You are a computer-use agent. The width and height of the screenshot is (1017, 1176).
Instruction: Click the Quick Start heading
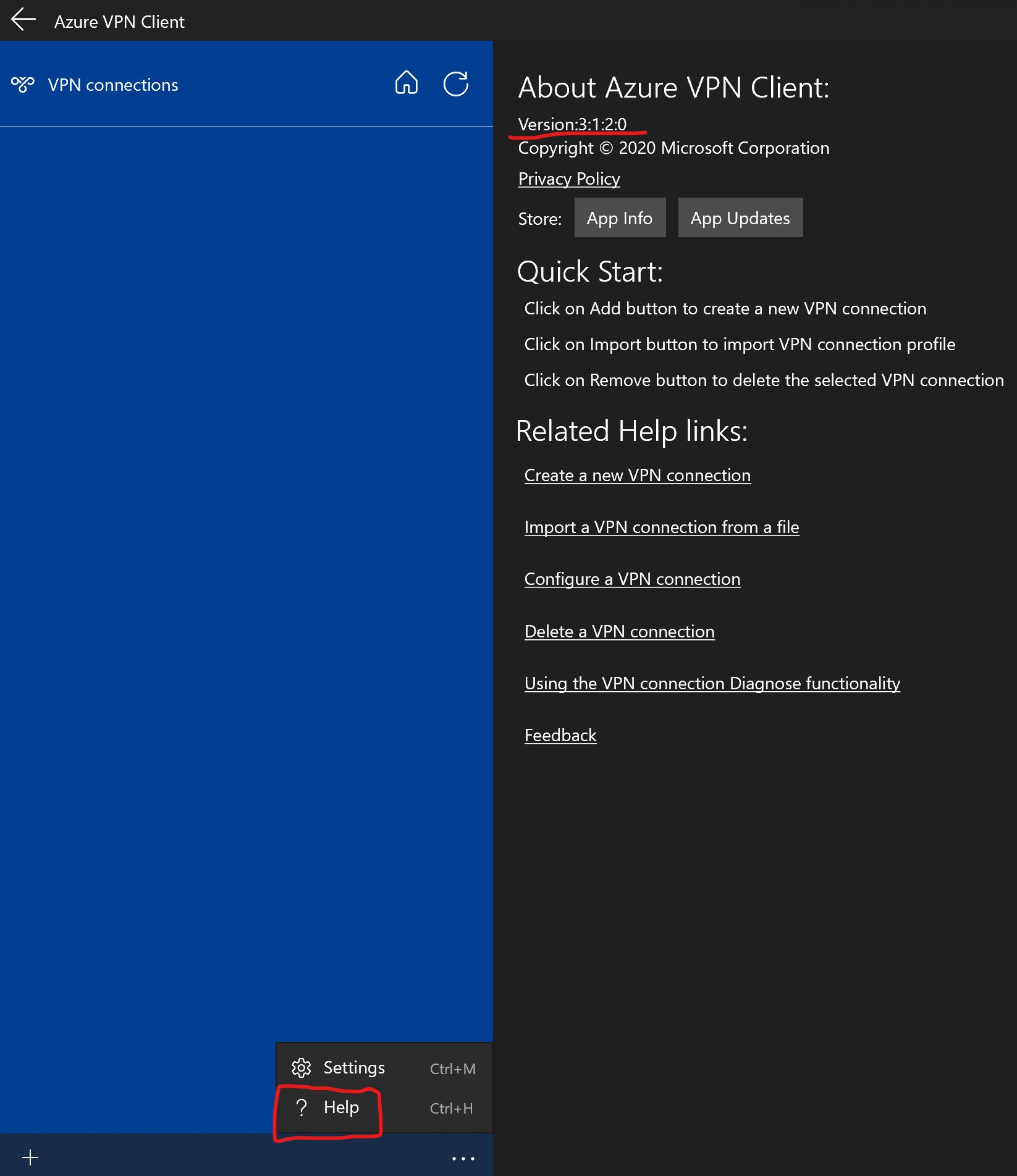589,272
